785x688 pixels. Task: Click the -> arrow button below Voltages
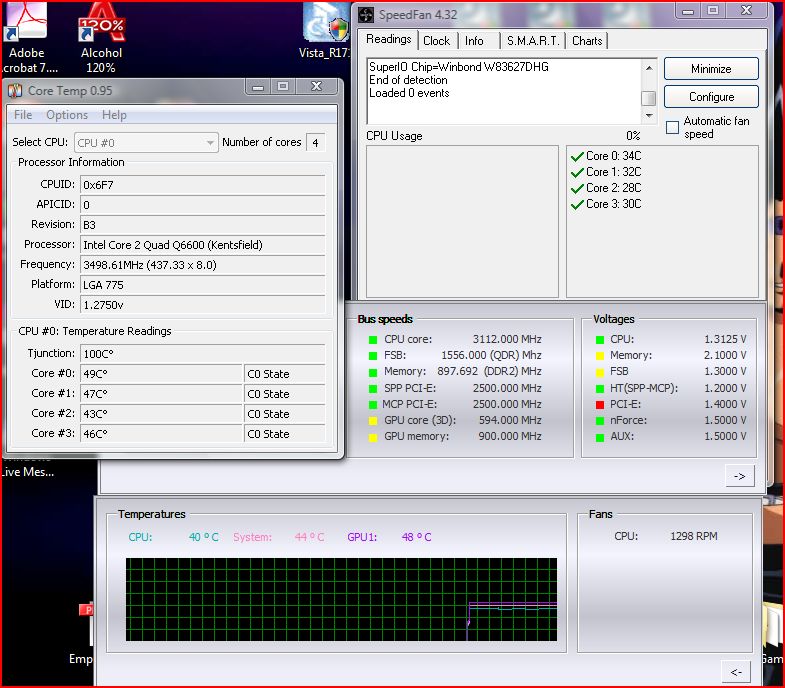[739, 476]
